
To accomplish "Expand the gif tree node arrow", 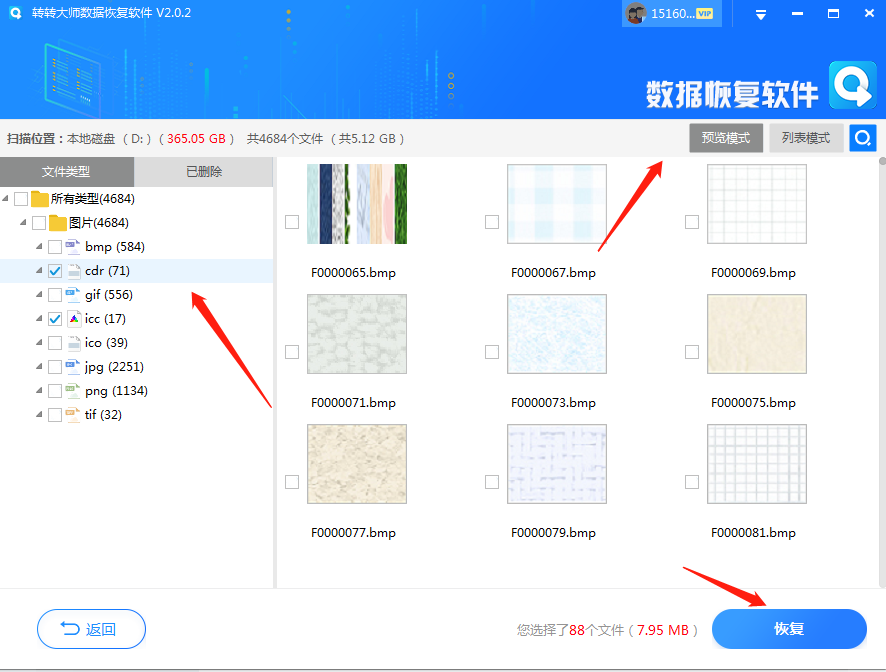I will 40,295.
